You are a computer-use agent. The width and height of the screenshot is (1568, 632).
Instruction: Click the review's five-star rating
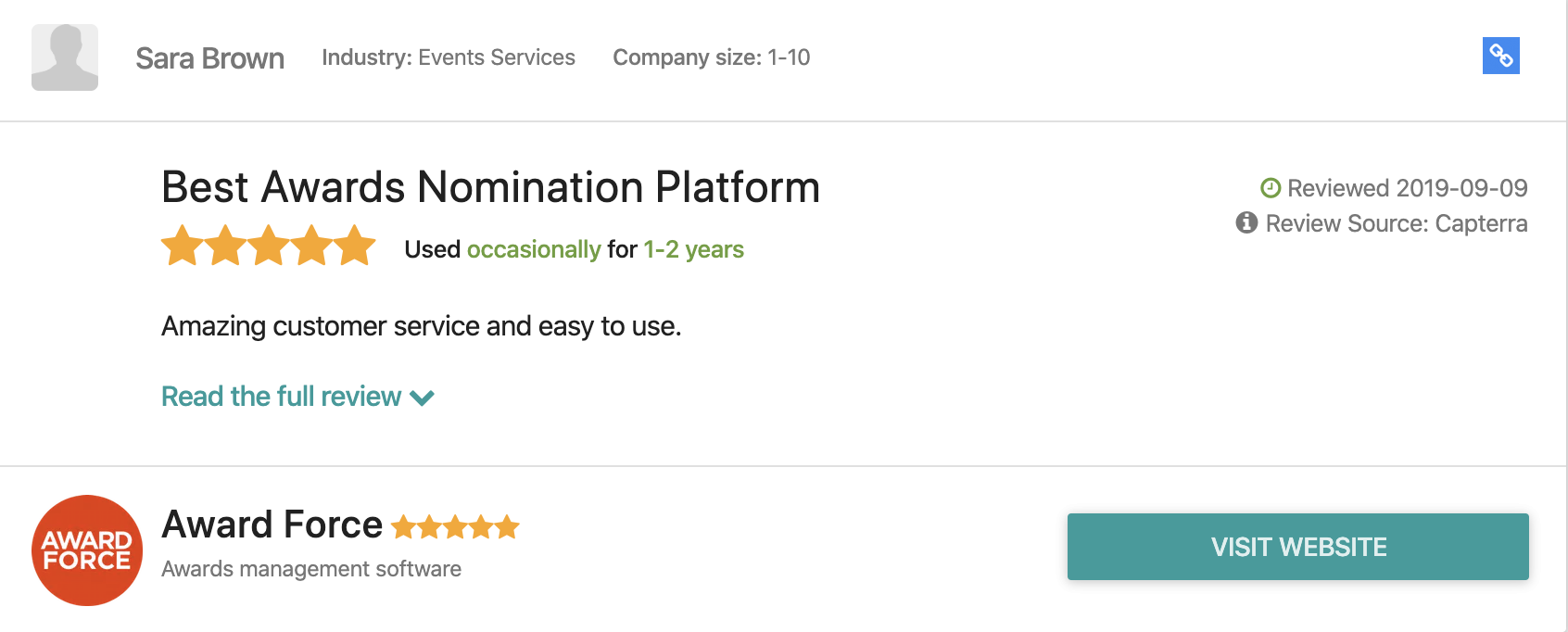pyautogui.click(x=268, y=246)
